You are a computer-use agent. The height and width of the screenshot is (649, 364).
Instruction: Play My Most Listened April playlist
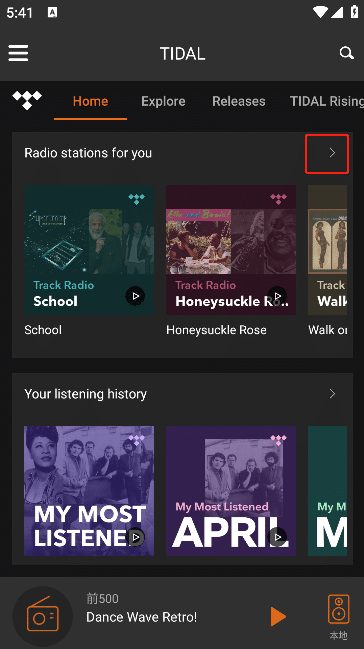click(277, 537)
